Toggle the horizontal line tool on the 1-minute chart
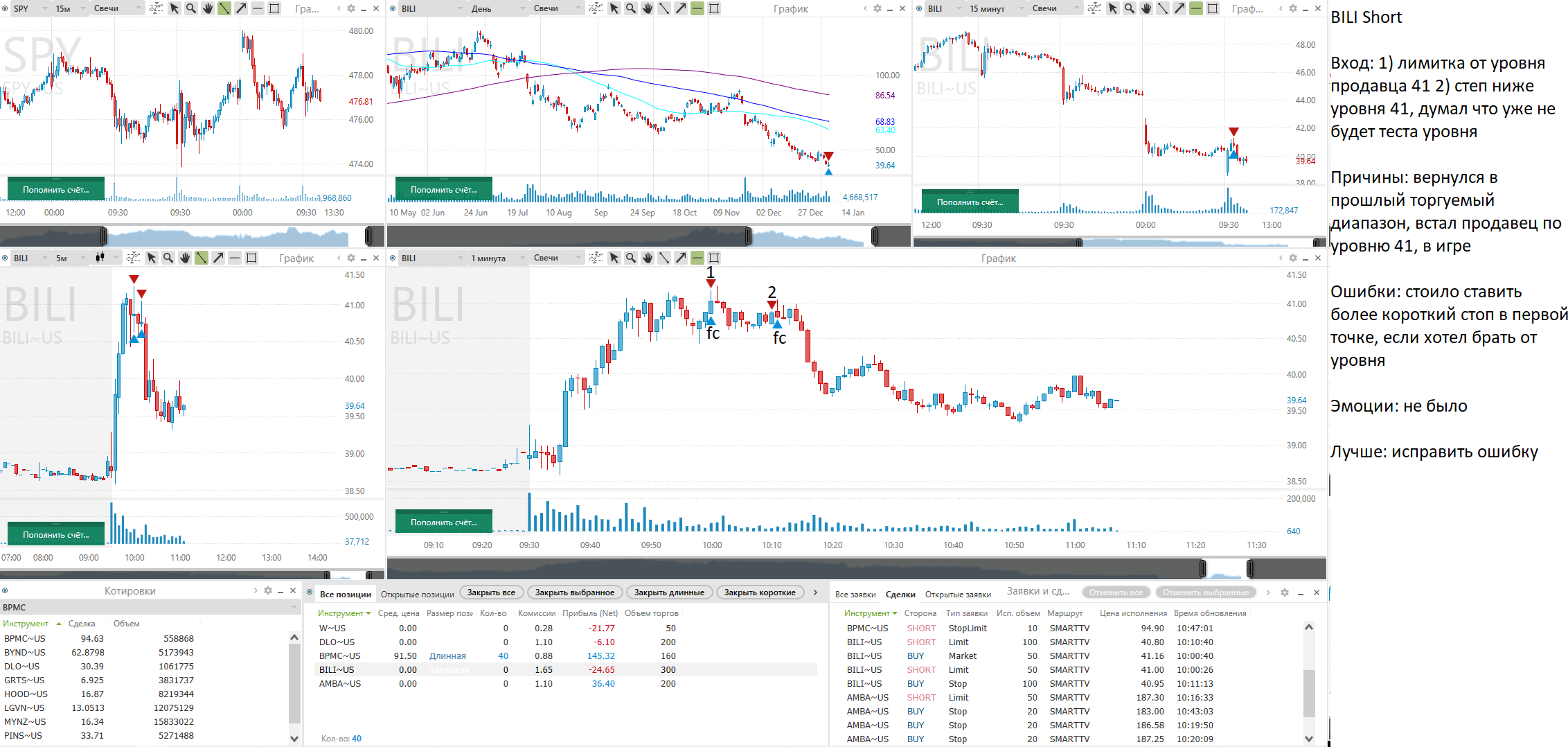 697,258
